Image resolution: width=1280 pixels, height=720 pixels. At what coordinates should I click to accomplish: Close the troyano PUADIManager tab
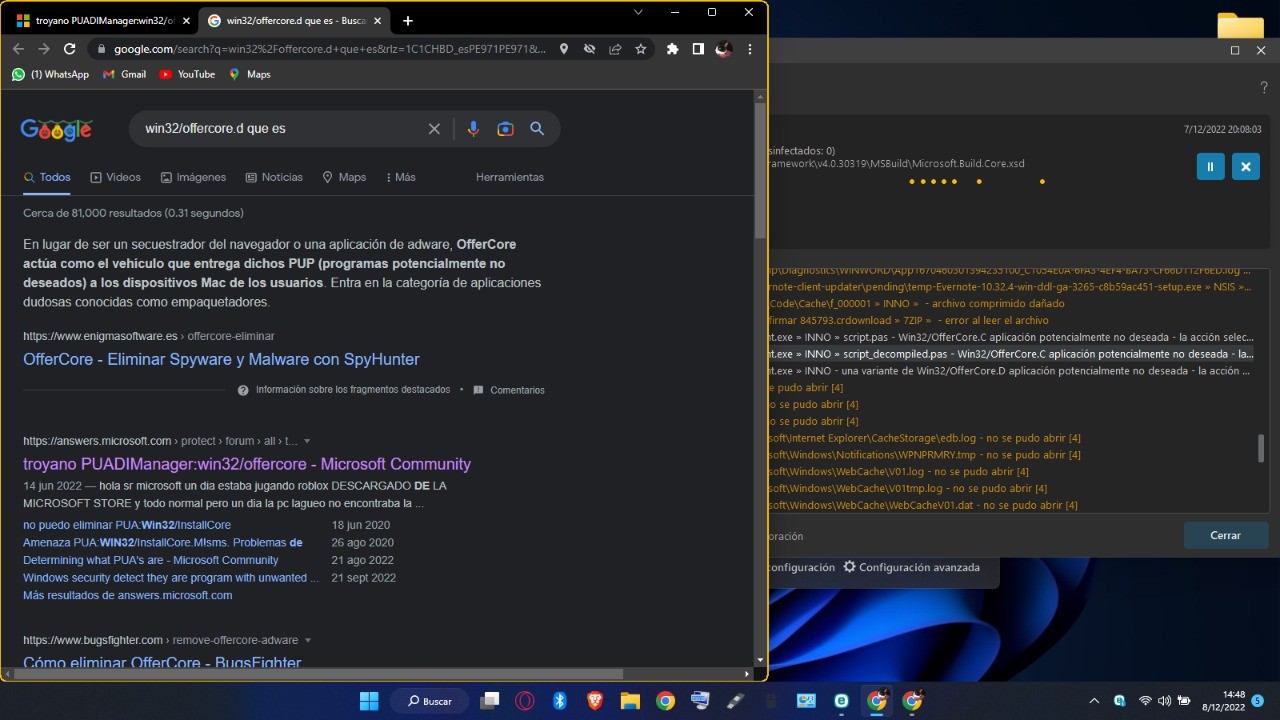pos(186,20)
